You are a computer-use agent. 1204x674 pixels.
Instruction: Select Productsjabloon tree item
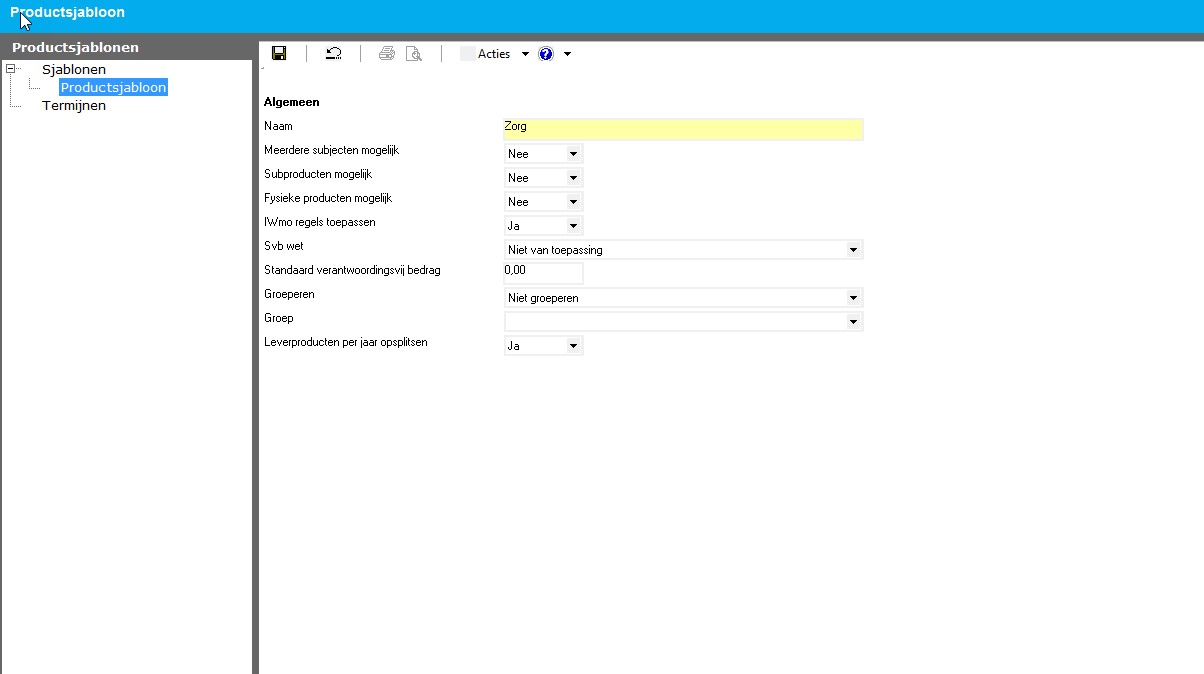coord(113,88)
